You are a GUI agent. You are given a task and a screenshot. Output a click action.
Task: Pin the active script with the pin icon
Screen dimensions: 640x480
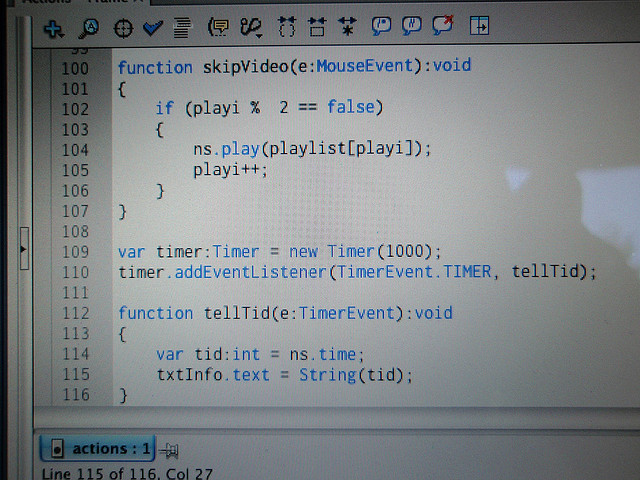coord(169,451)
